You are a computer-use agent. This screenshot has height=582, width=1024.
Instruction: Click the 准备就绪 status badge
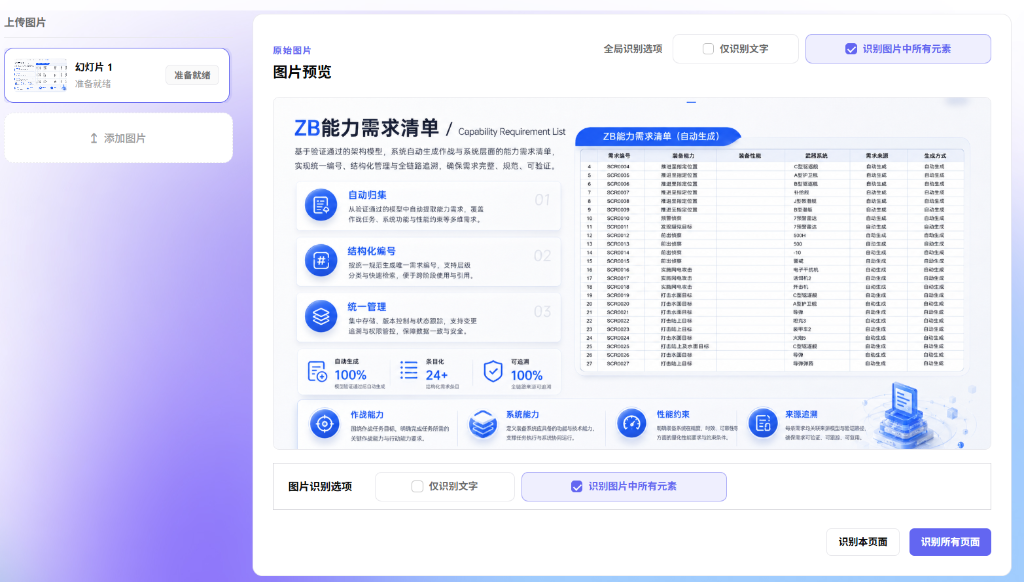[192, 75]
